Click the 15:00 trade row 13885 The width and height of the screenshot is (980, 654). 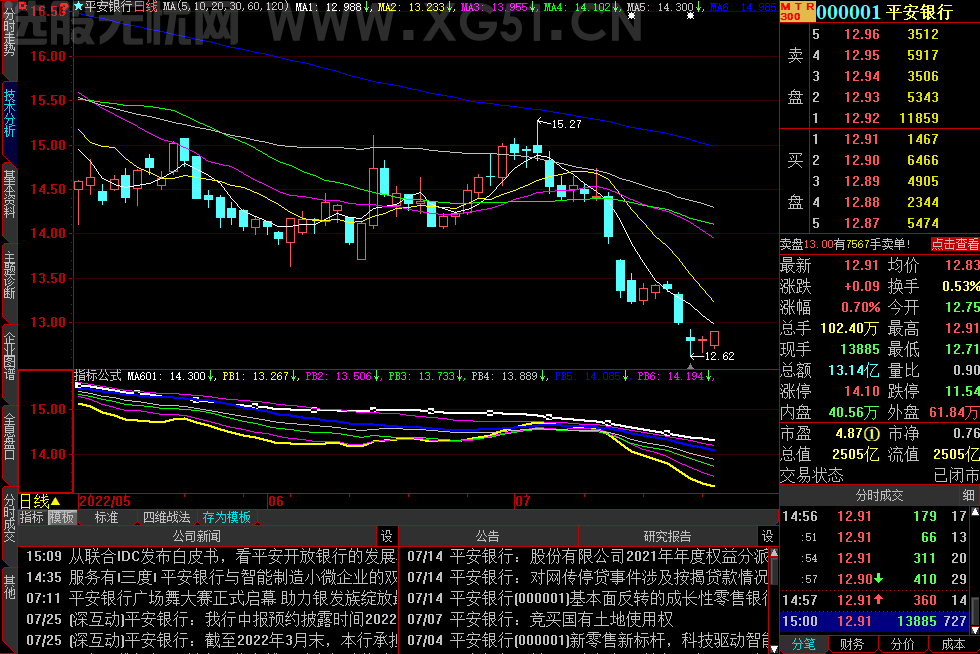coord(874,621)
